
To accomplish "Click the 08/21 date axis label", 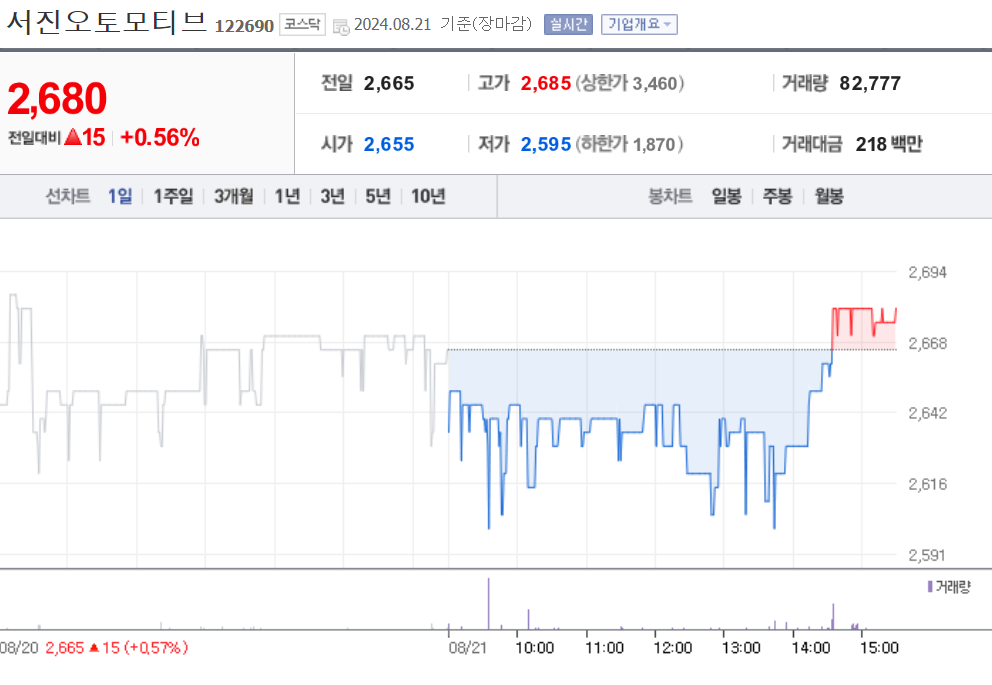I will click(468, 648).
